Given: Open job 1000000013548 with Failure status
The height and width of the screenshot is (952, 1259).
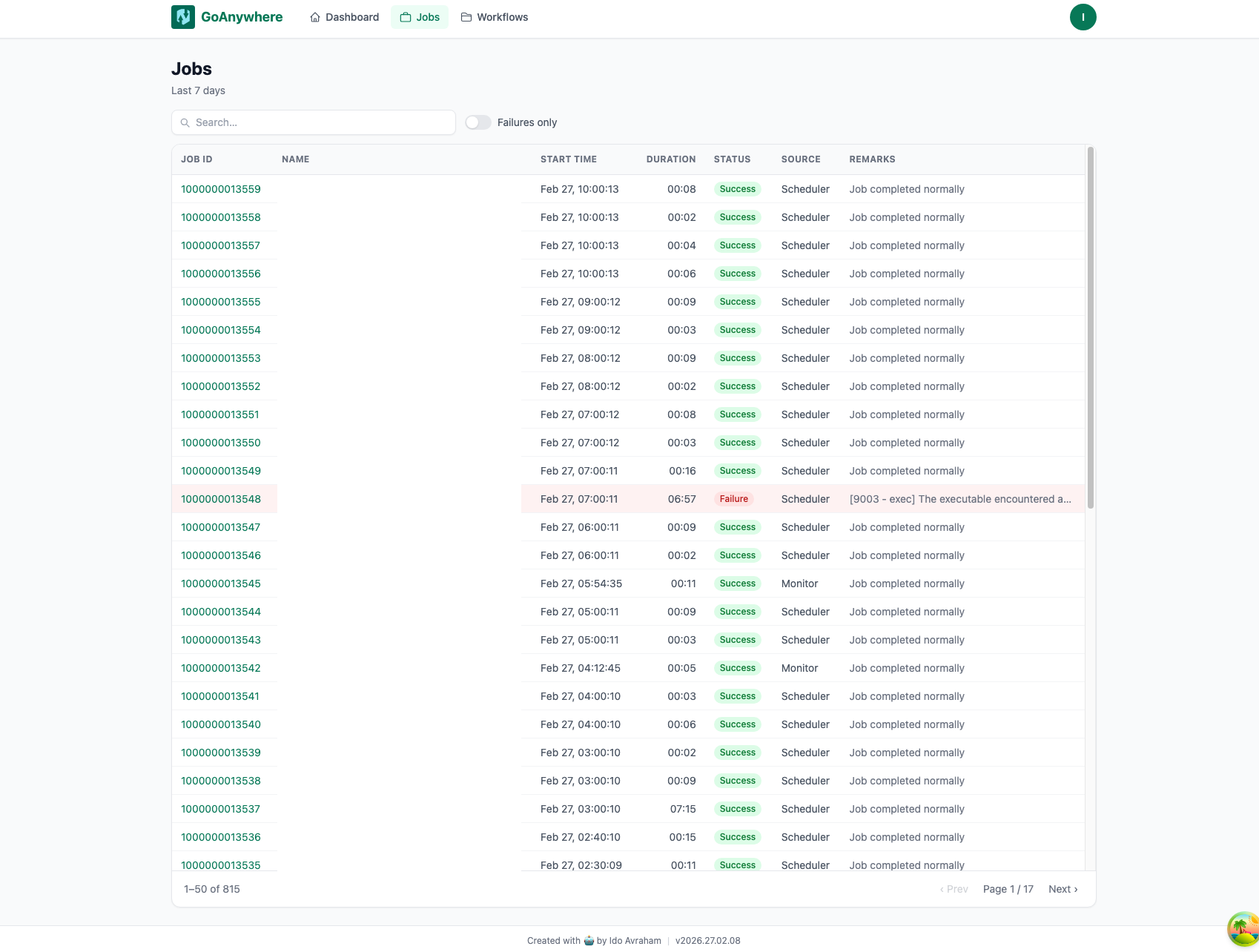Looking at the screenshot, I should 220,499.
